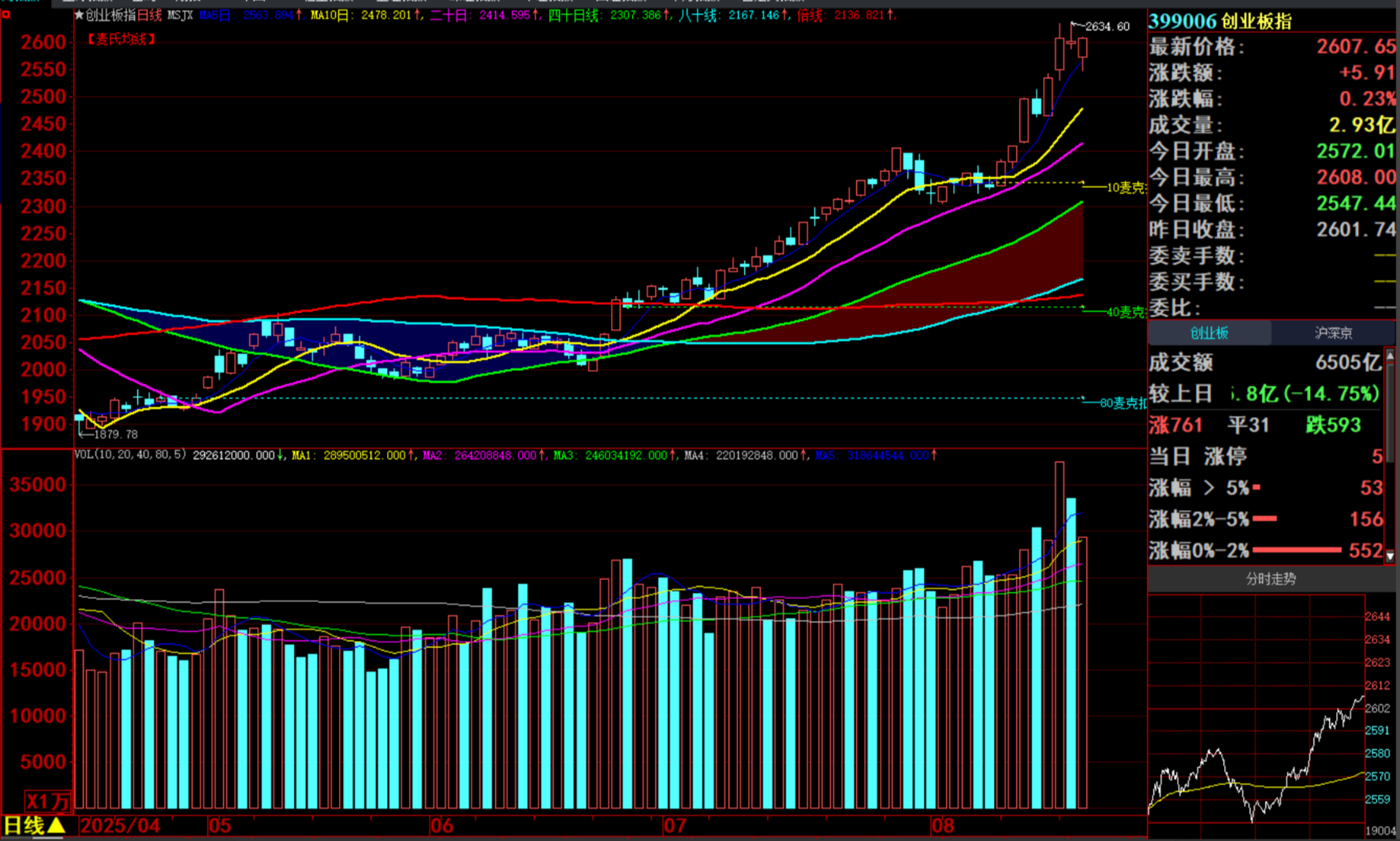Viewport: 1400px width, 841px height.
Task: Click the 40麦克 line label
Action: pyautogui.click(x=1126, y=312)
